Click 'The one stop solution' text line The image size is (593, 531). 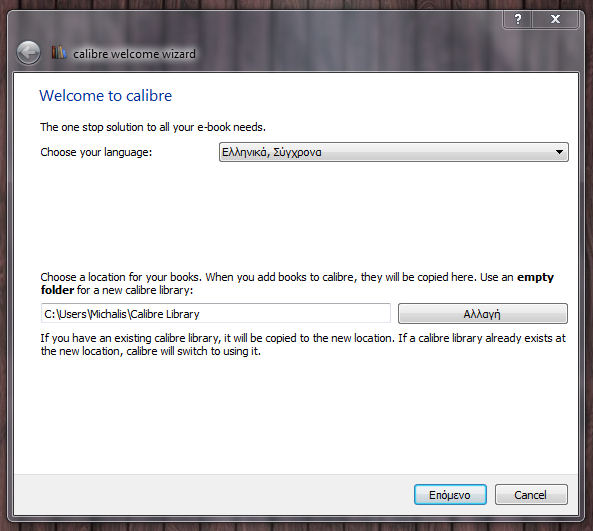pyautogui.click(x=153, y=127)
